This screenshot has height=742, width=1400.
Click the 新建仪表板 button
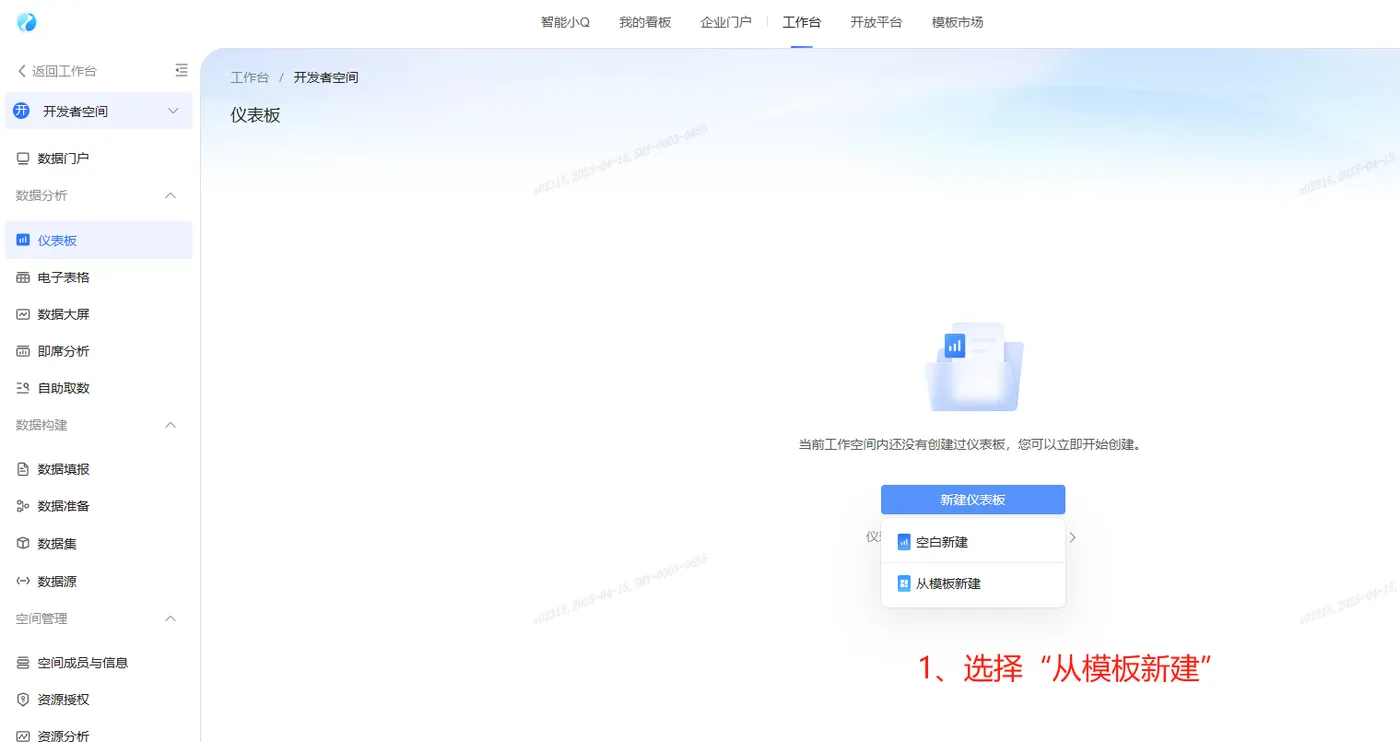click(973, 499)
